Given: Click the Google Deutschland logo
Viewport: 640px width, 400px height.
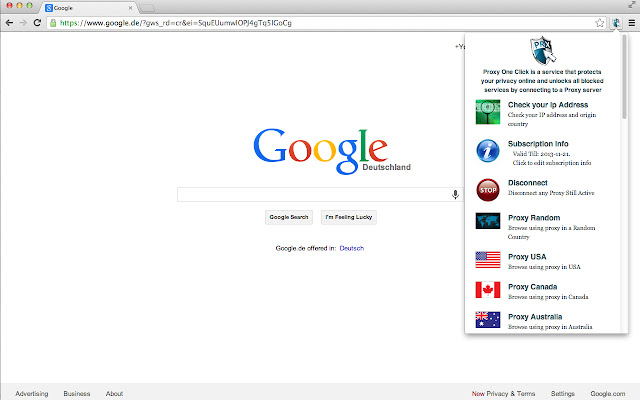Looking at the screenshot, I should point(331,151).
